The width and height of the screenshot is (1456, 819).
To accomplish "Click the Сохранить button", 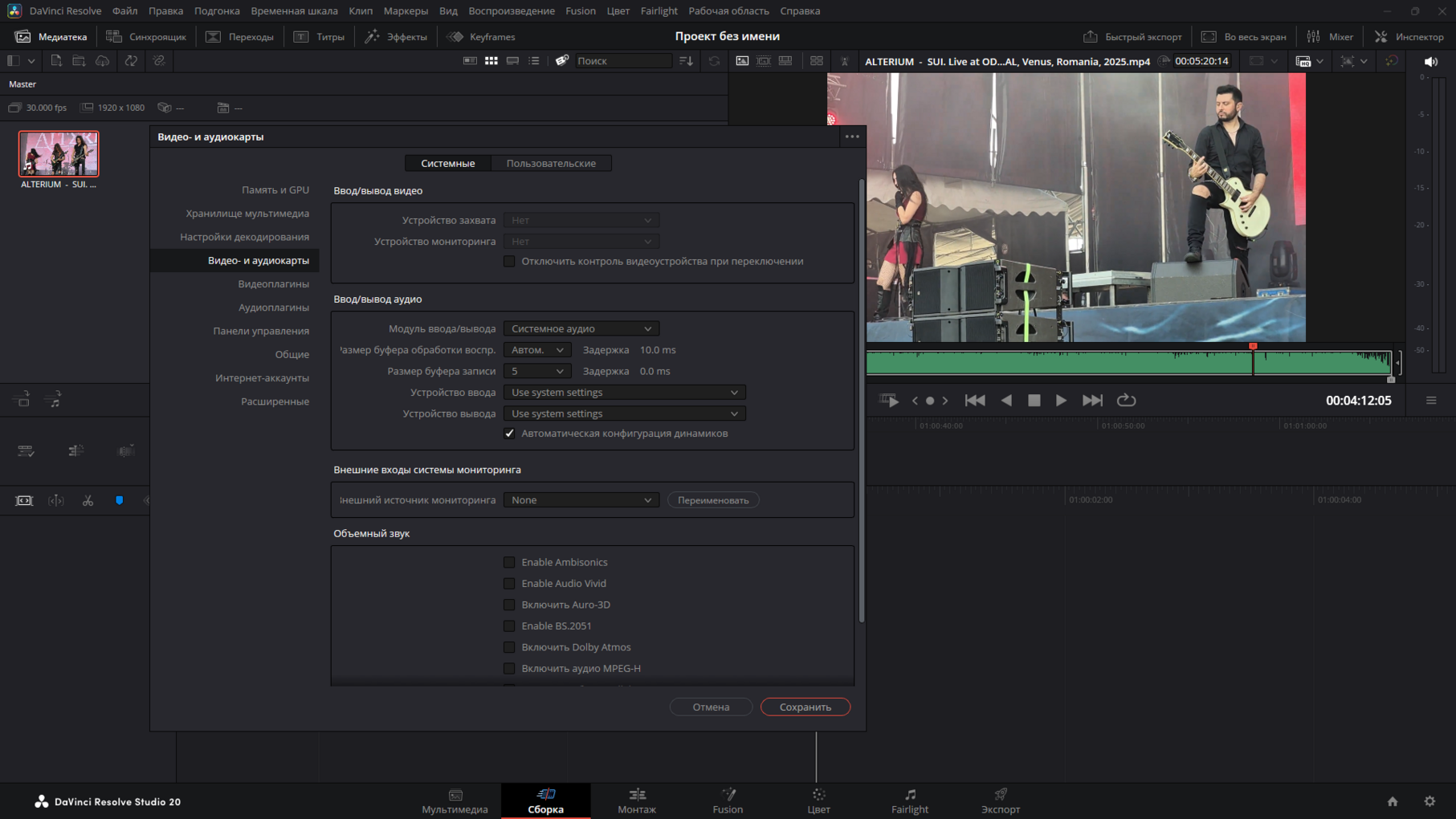I will [x=805, y=707].
